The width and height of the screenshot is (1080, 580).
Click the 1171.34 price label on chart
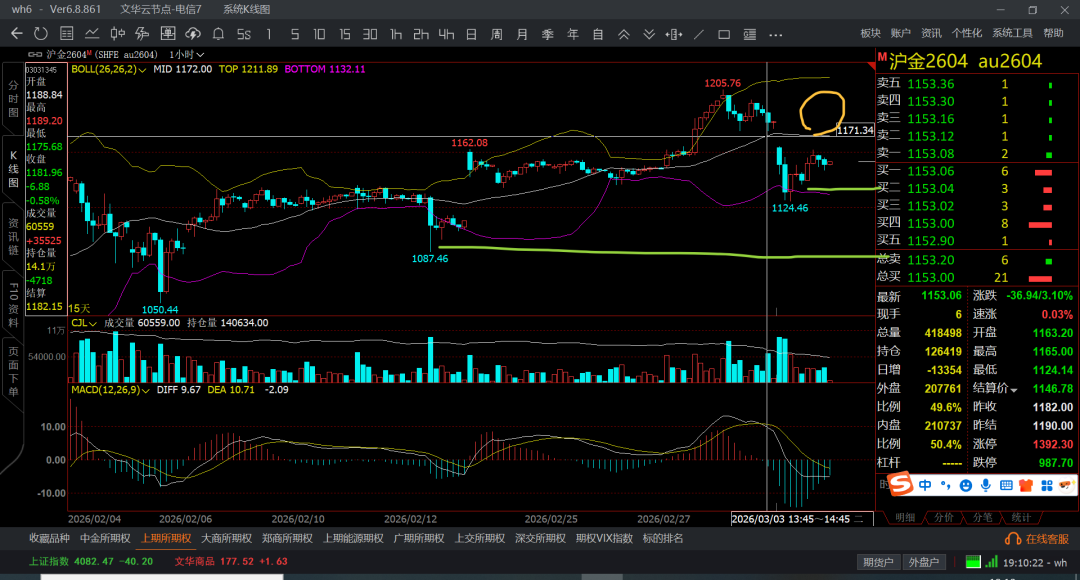(855, 130)
